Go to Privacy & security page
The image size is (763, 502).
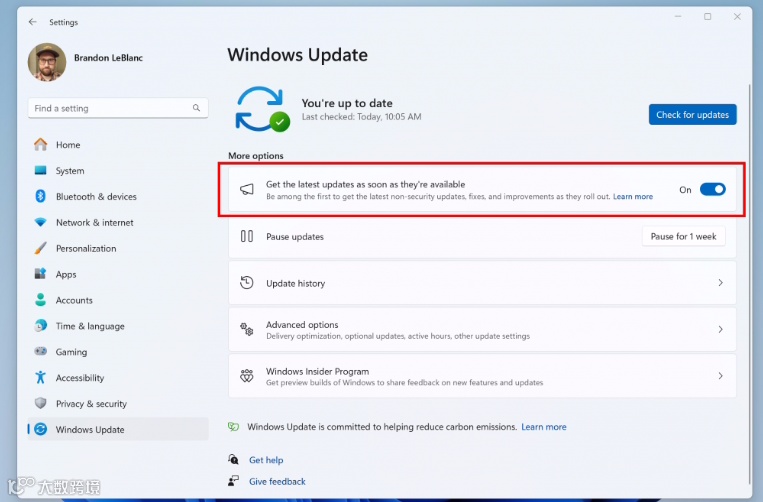pyautogui.click(x=118, y=403)
